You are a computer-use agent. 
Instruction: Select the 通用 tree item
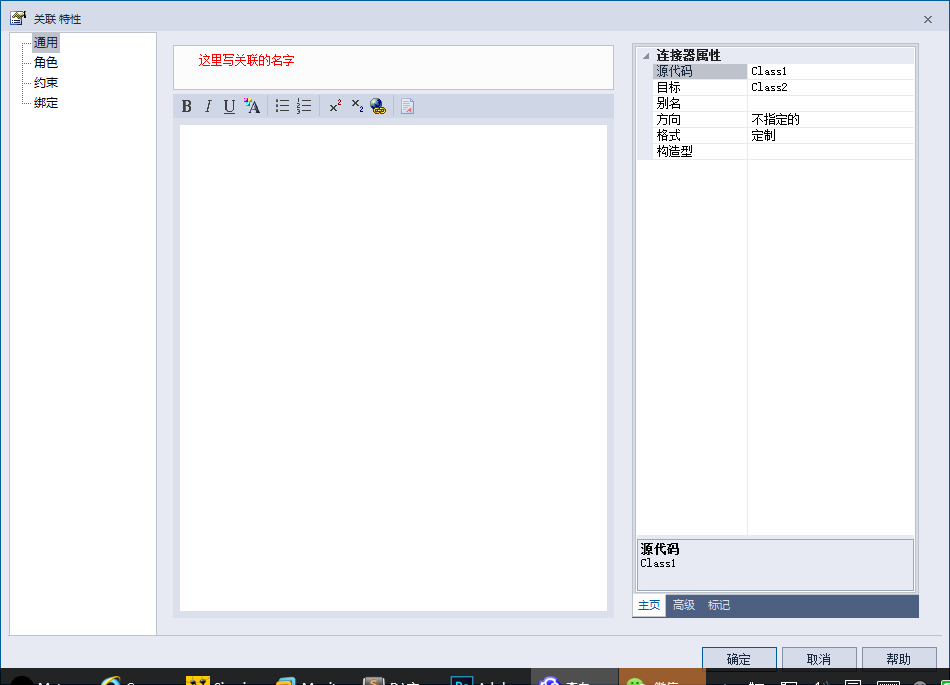(x=46, y=42)
